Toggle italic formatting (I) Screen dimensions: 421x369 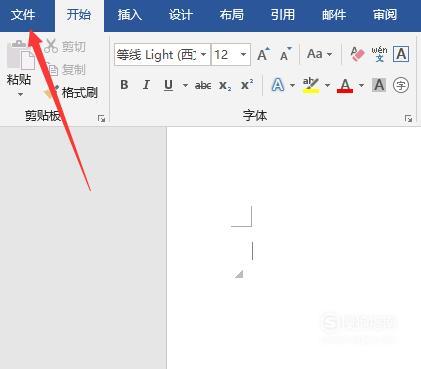[x=146, y=85]
